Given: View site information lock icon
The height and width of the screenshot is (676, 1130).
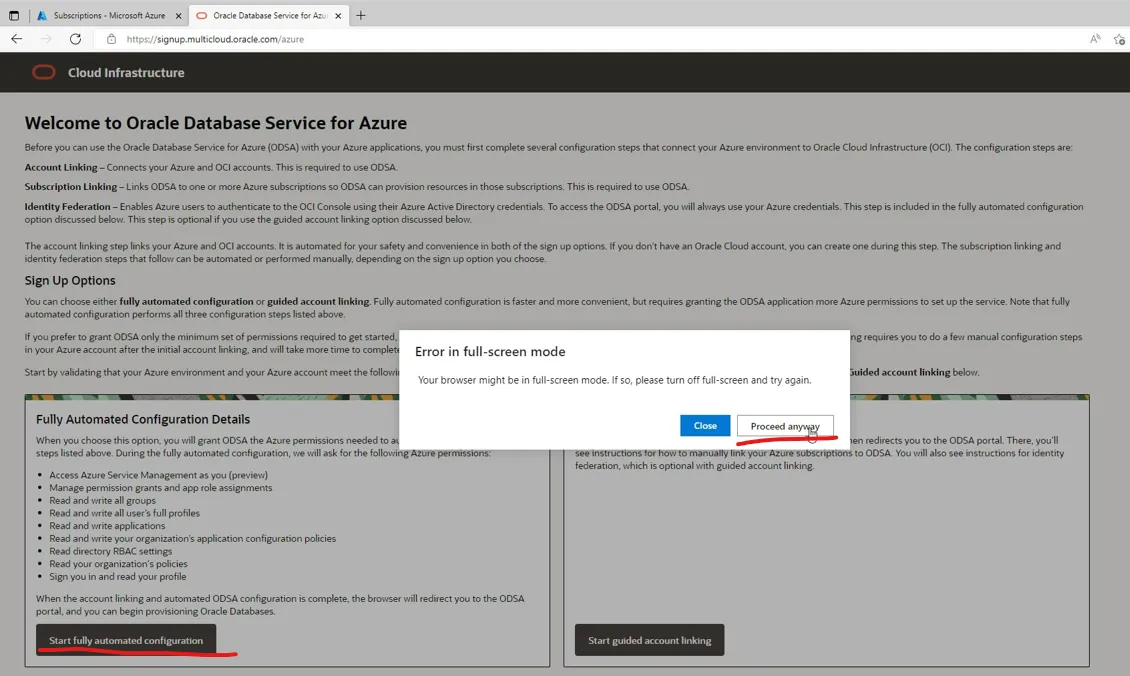Looking at the screenshot, I should [x=111, y=39].
